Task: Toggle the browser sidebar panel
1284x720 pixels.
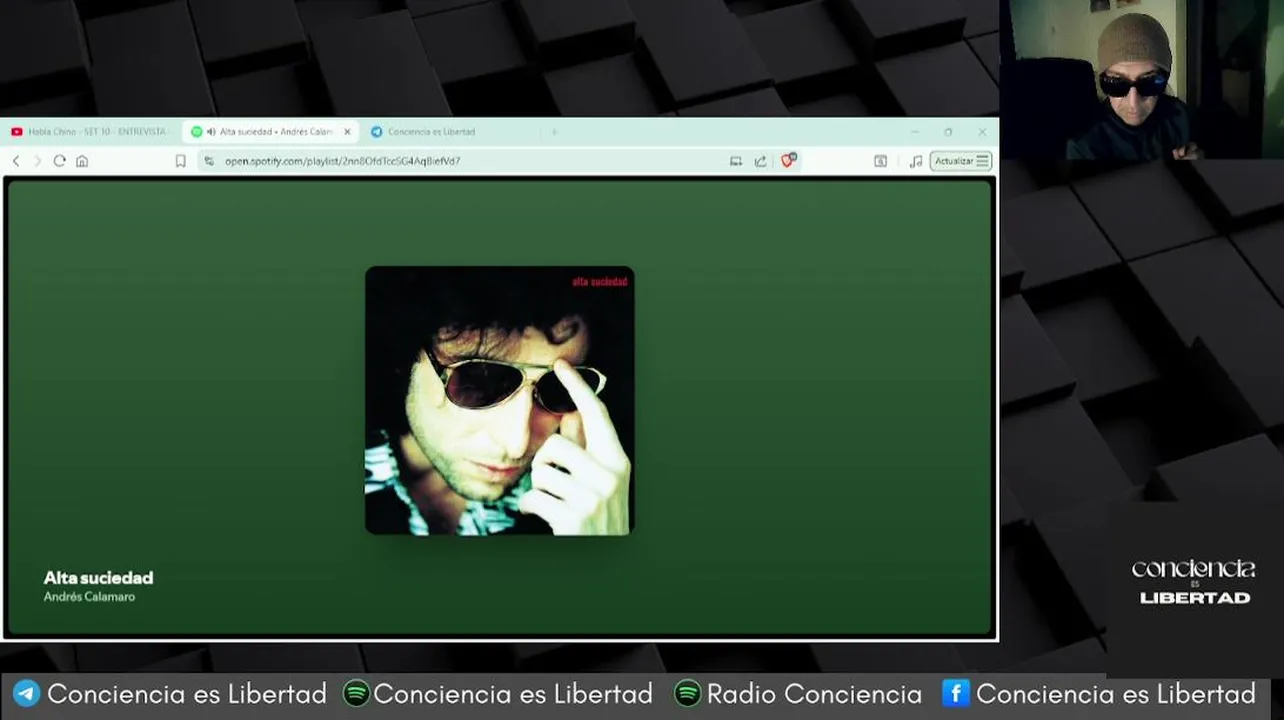Action: click(880, 161)
